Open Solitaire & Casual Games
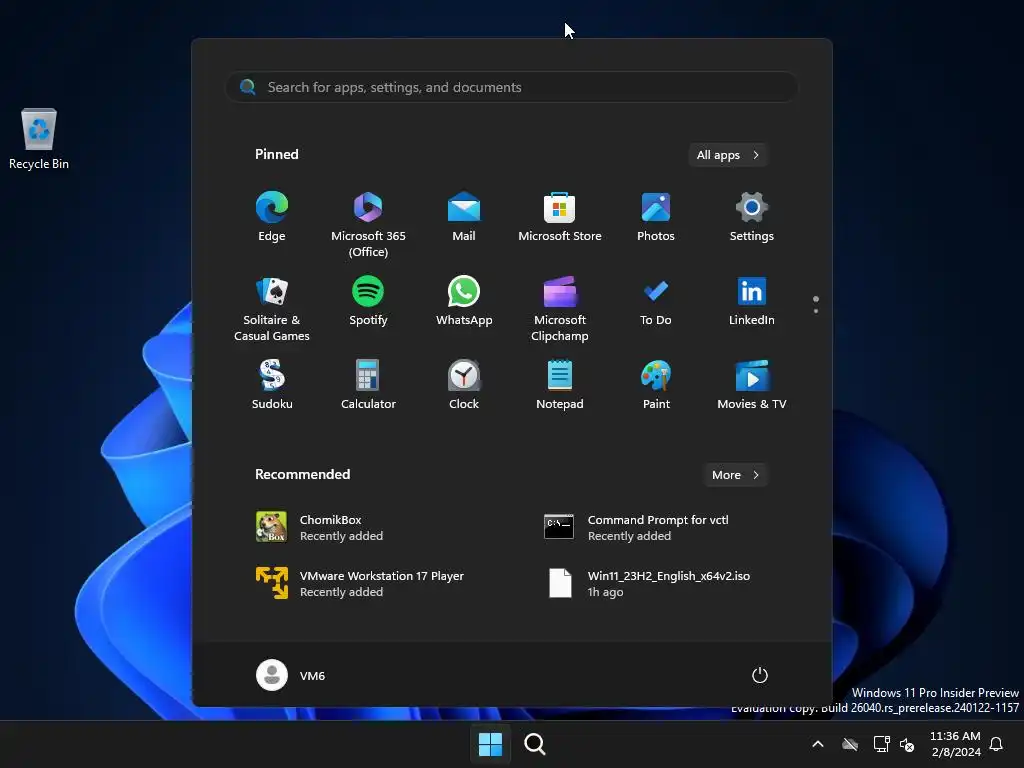The height and width of the screenshot is (768, 1024). click(x=272, y=308)
